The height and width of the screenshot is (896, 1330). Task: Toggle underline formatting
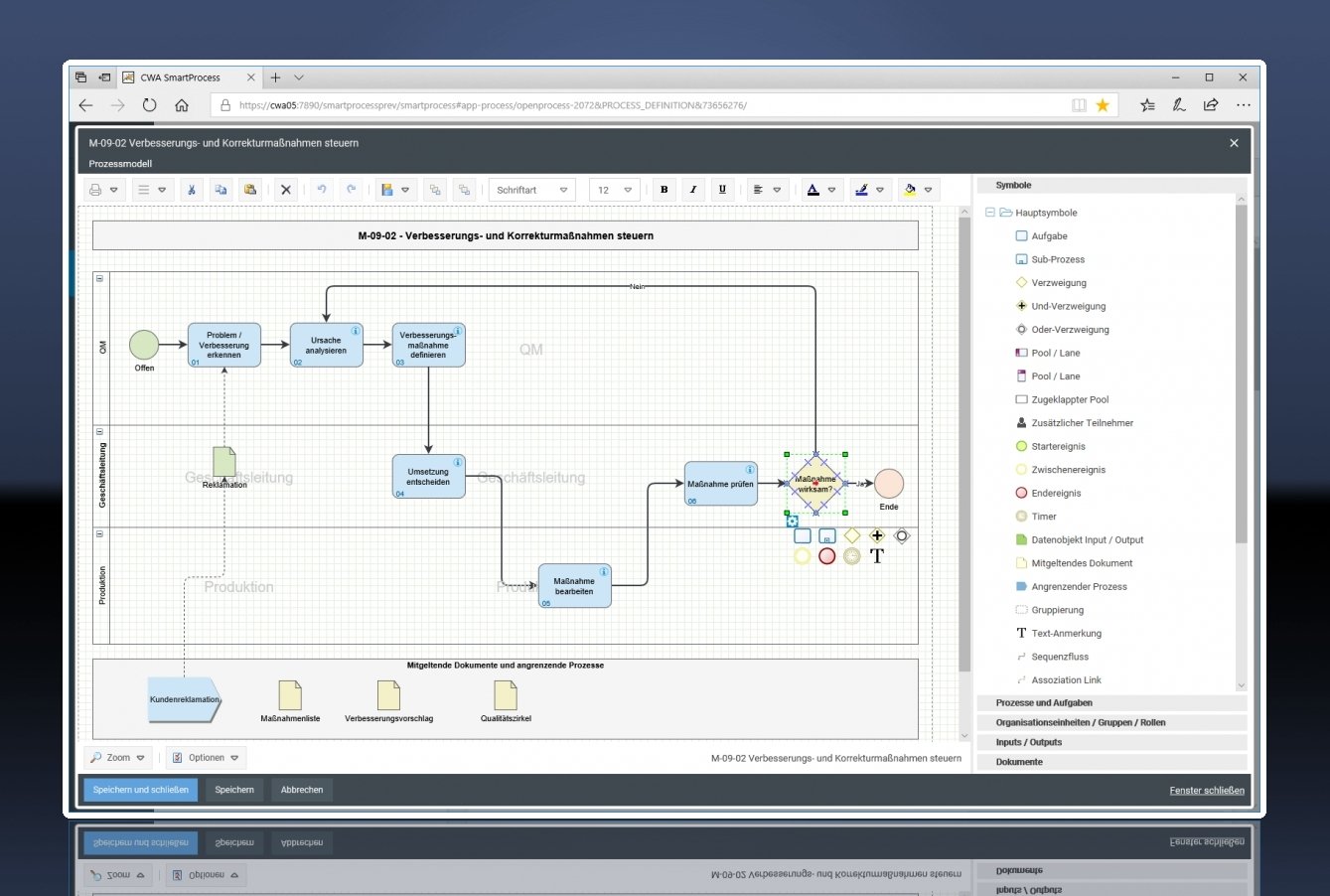722,189
